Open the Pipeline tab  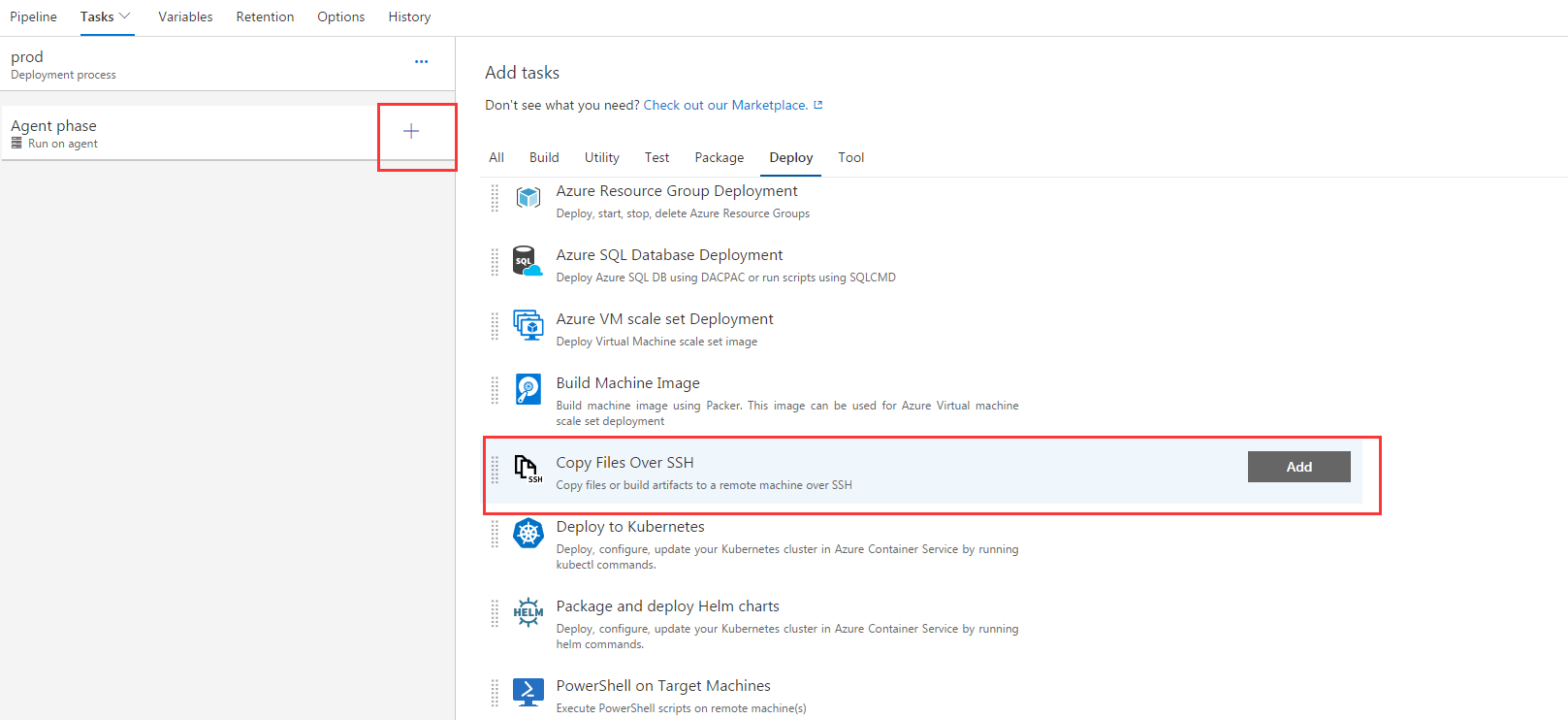coord(34,16)
